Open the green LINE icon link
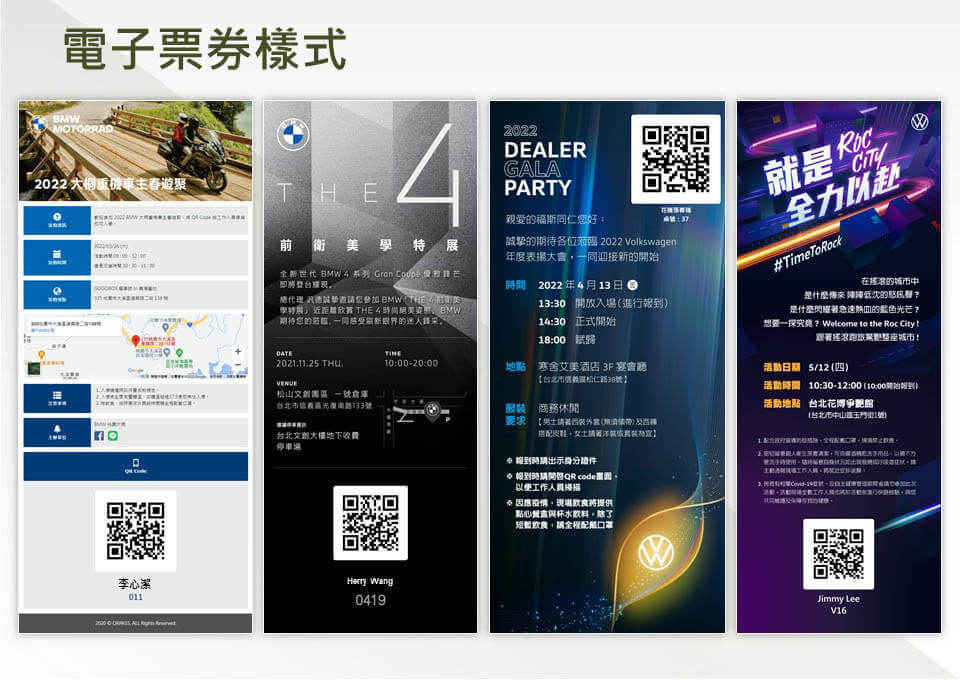The width and height of the screenshot is (960, 680). 112,436
